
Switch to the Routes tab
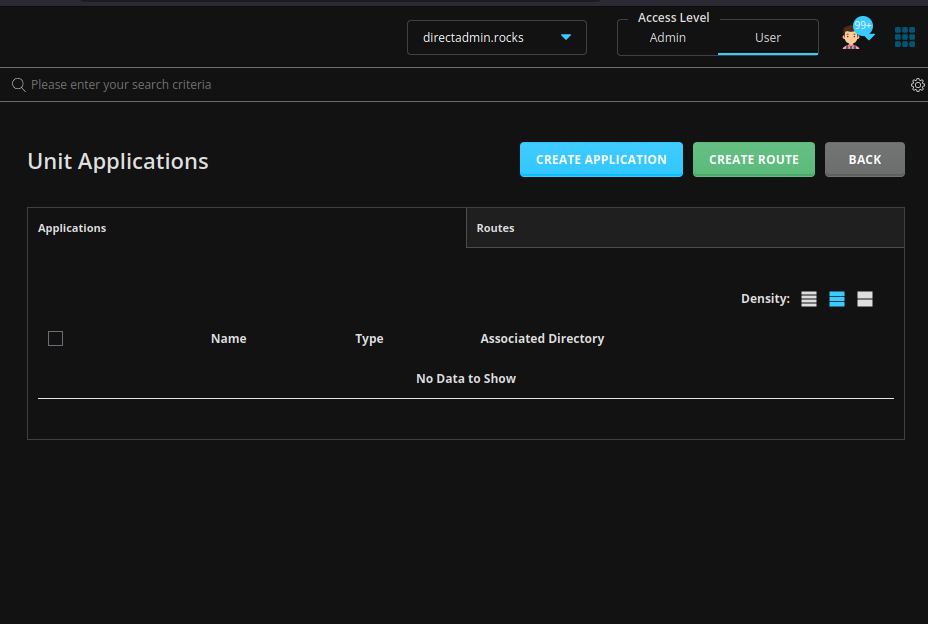495,227
